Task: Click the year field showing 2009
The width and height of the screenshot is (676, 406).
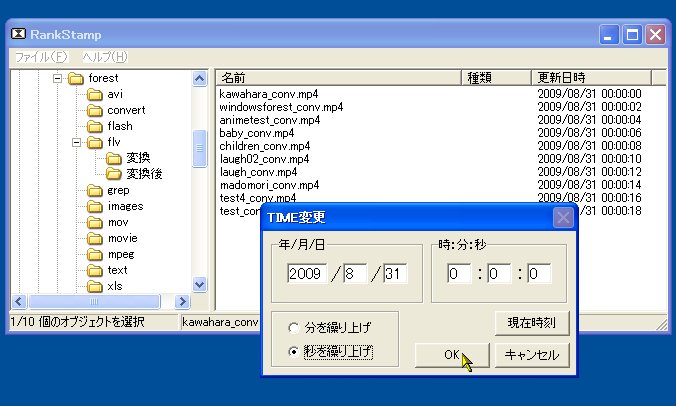Action: pyautogui.click(x=307, y=274)
